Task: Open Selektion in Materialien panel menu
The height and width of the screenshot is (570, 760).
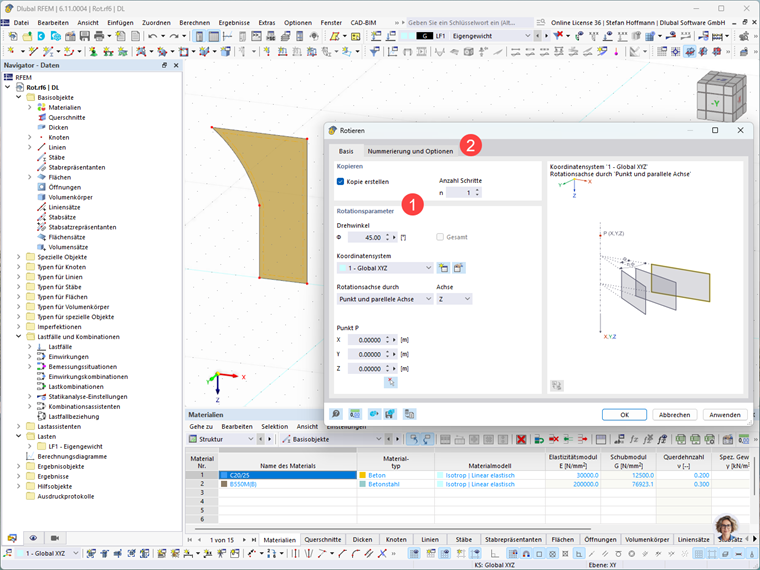Action: tap(274, 427)
